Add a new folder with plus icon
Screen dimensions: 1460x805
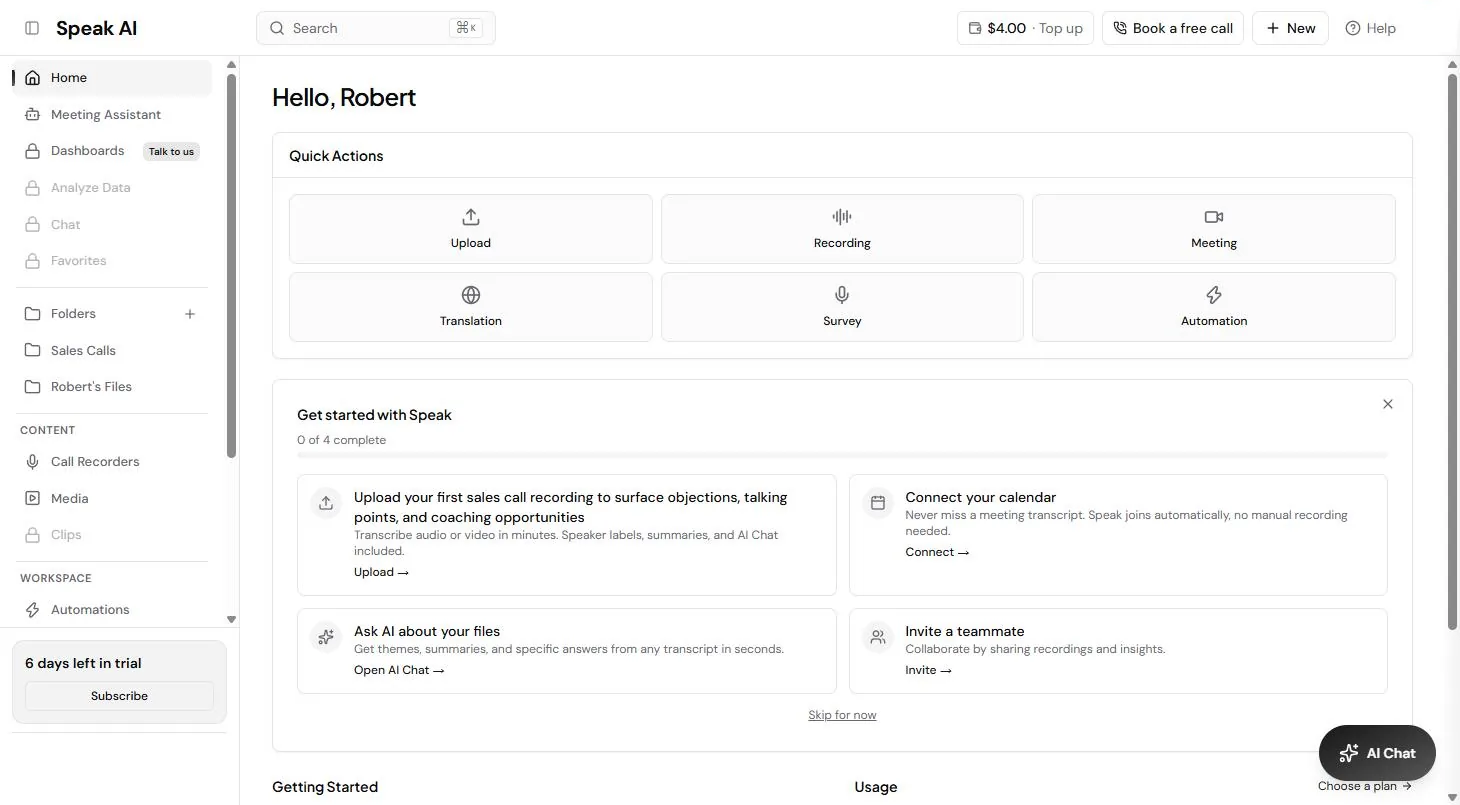tap(190, 314)
